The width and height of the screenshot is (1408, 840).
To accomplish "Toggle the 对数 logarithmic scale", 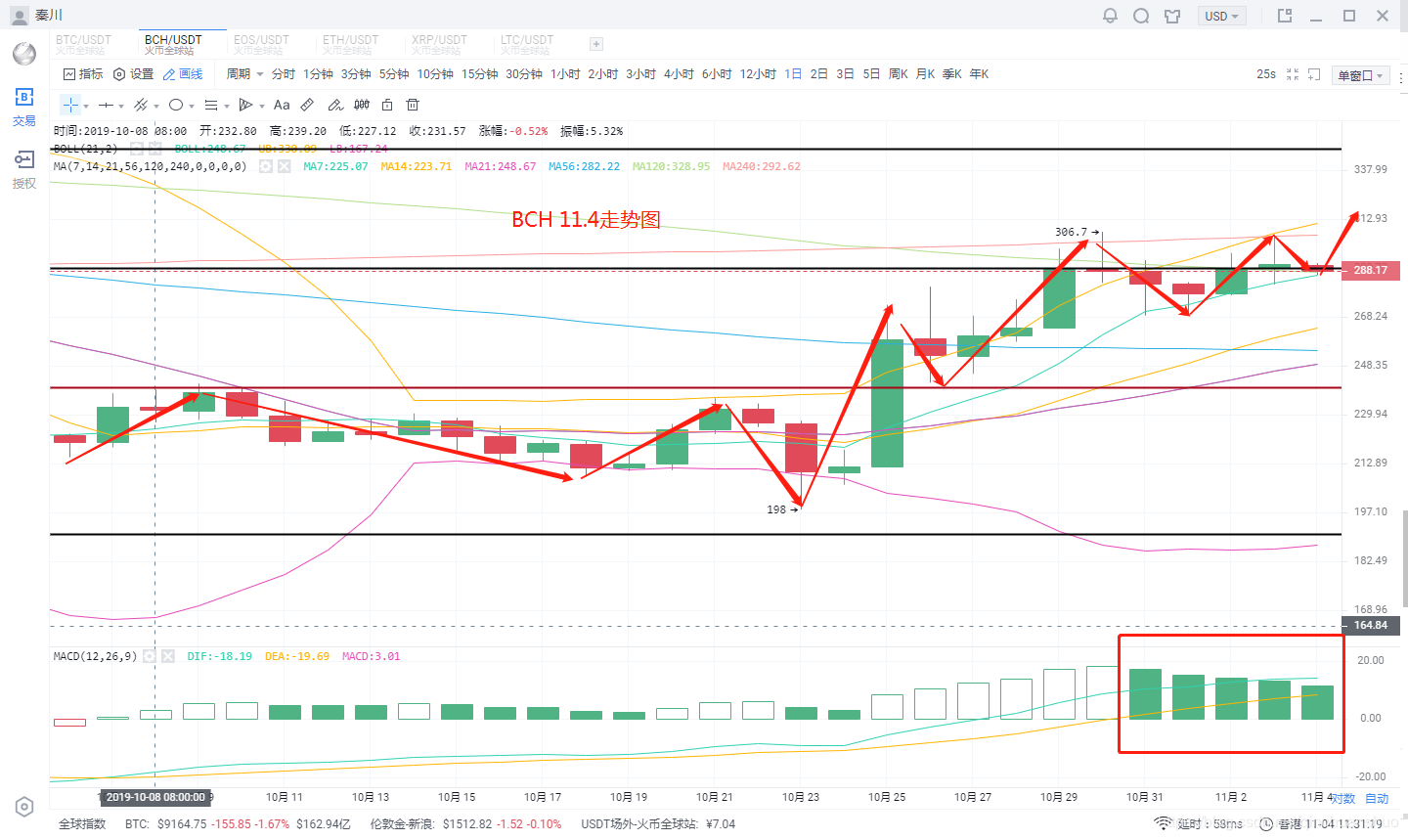I will pos(1343,799).
